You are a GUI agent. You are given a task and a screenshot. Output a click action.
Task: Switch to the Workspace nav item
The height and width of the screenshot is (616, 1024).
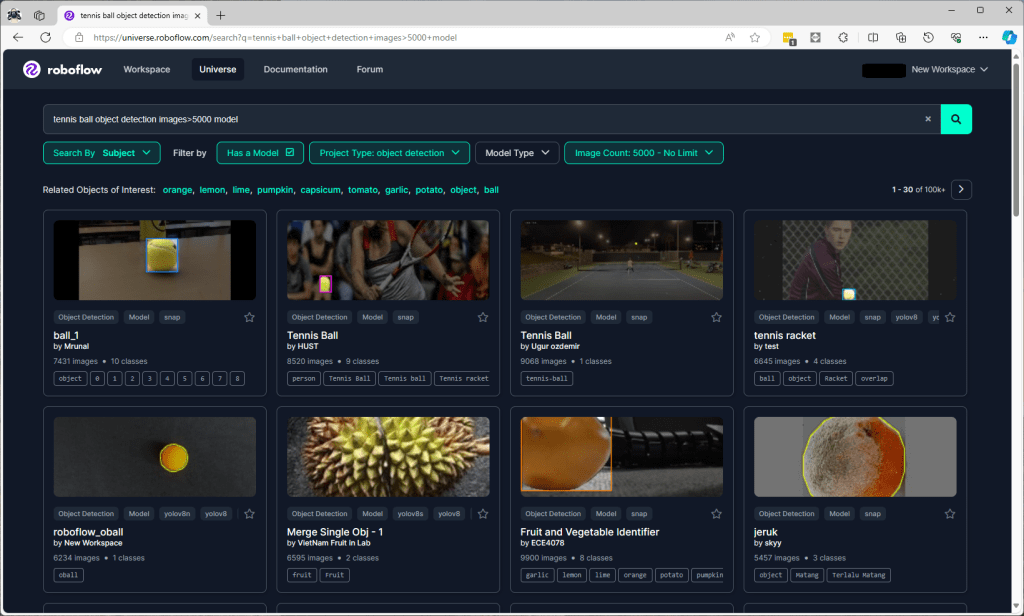pos(147,70)
